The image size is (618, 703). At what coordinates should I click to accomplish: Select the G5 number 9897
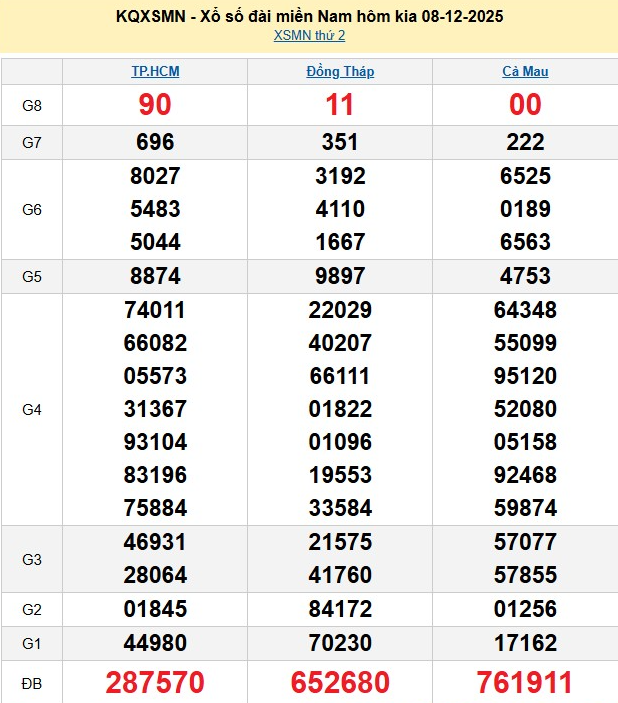pyautogui.click(x=340, y=276)
